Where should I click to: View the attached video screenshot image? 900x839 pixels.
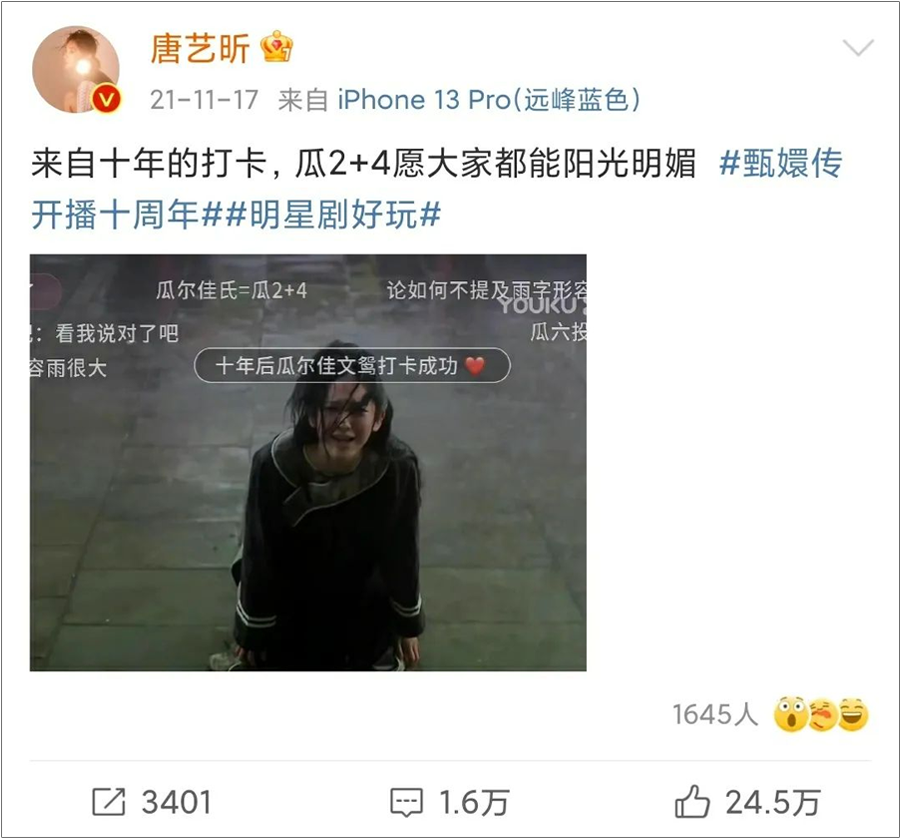pos(308,463)
